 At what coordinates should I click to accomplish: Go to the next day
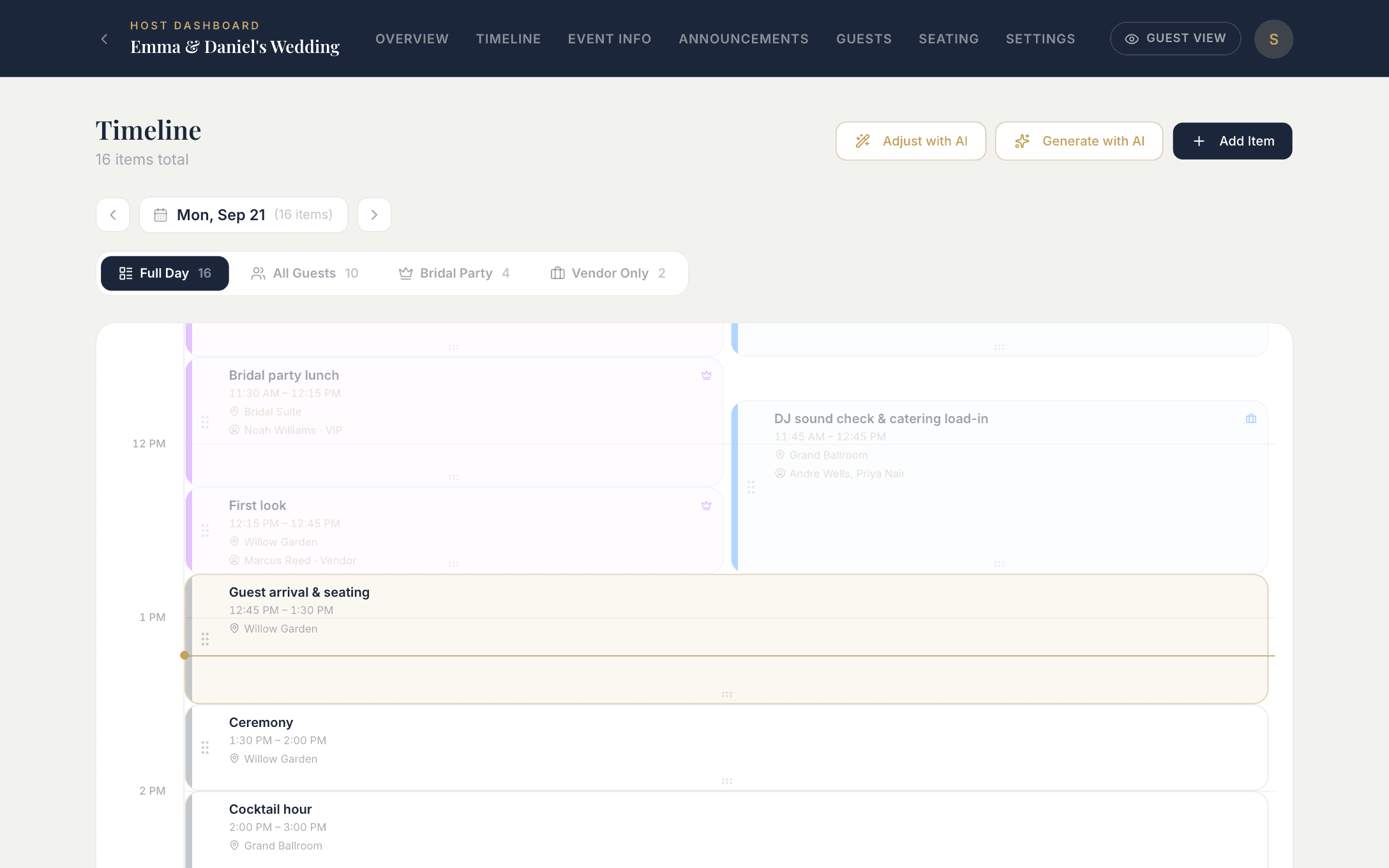(374, 215)
